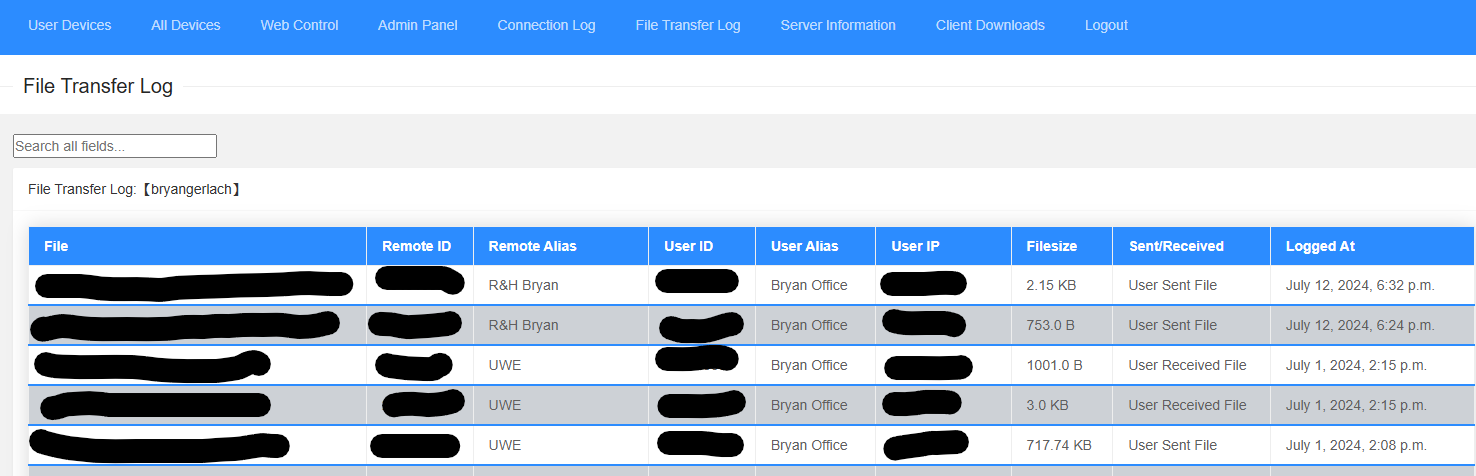Open the User Devices page
1476x476 pixels.
[x=70, y=25]
